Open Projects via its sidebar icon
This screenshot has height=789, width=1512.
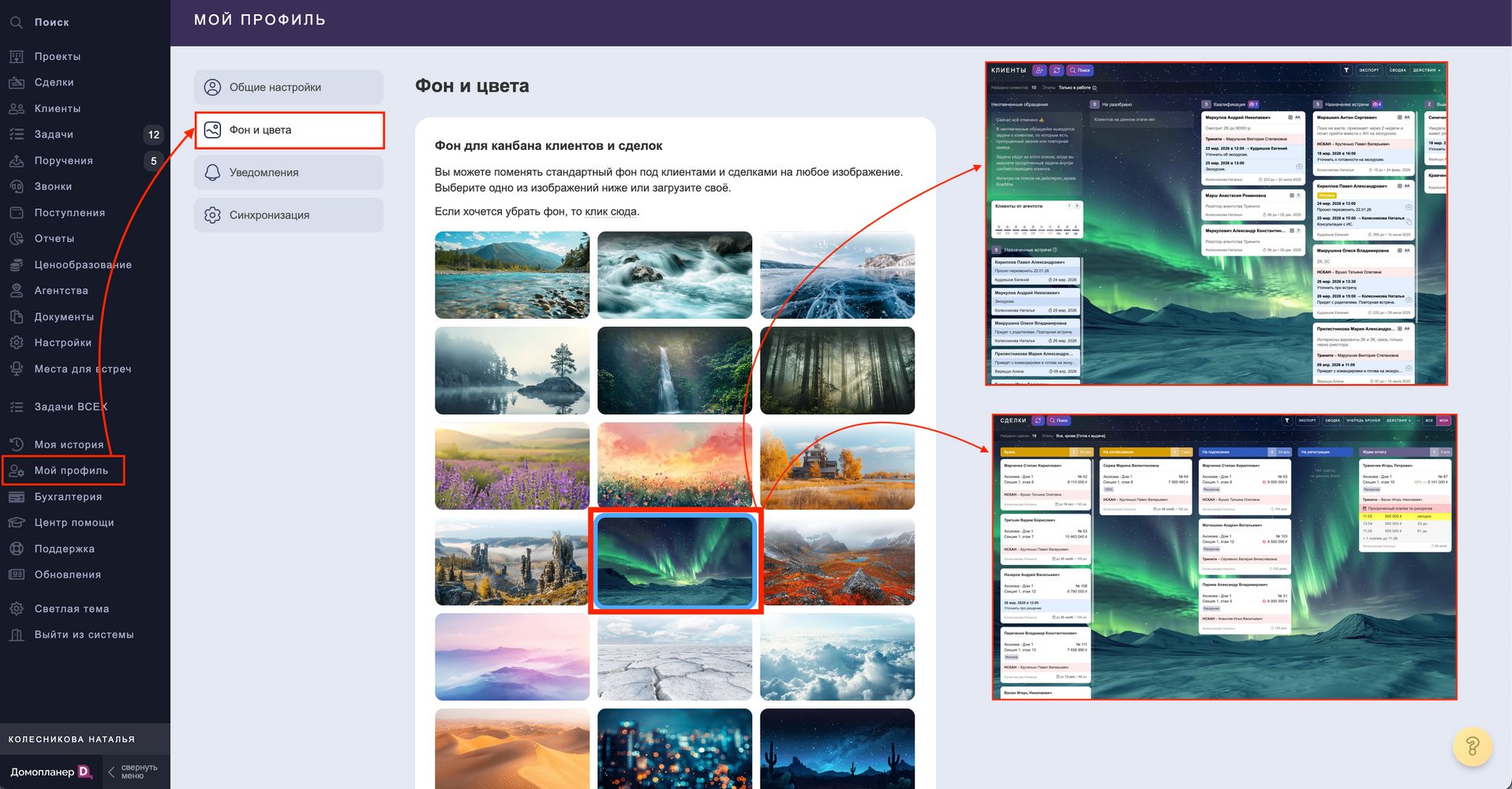tap(17, 57)
